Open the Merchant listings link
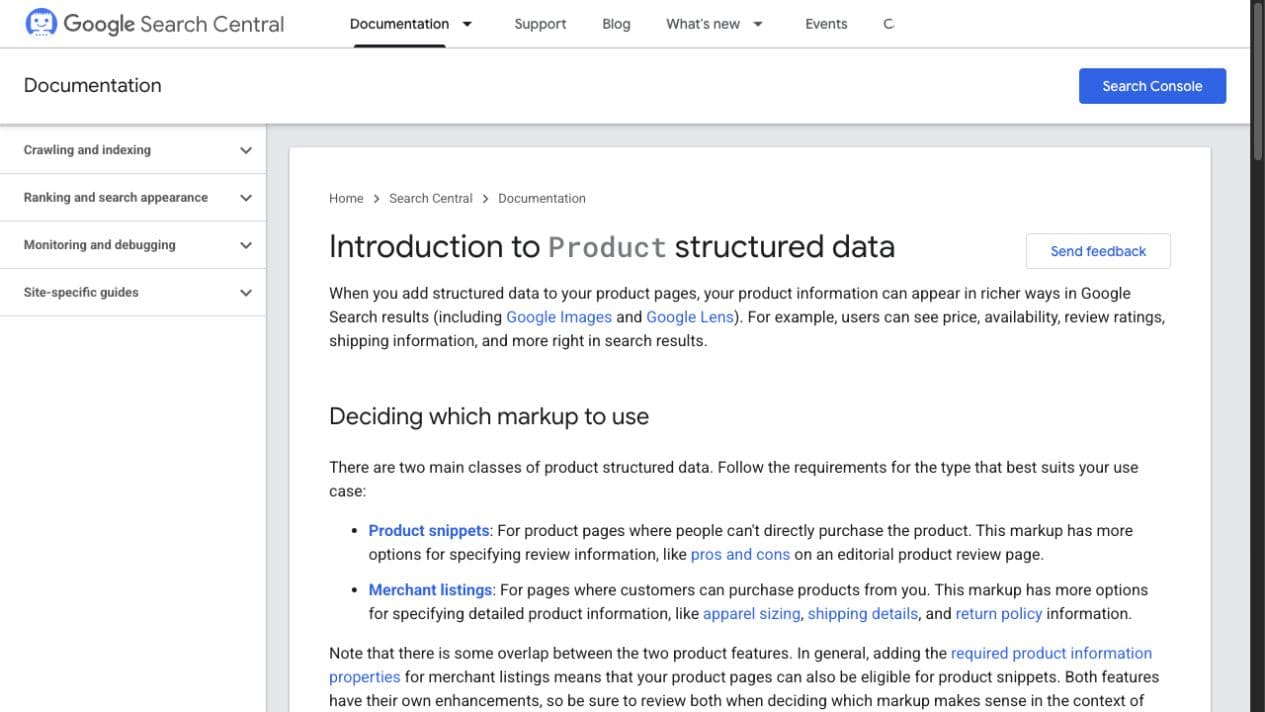Screen dimensions: 1265x712 click(x=430, y=590)
